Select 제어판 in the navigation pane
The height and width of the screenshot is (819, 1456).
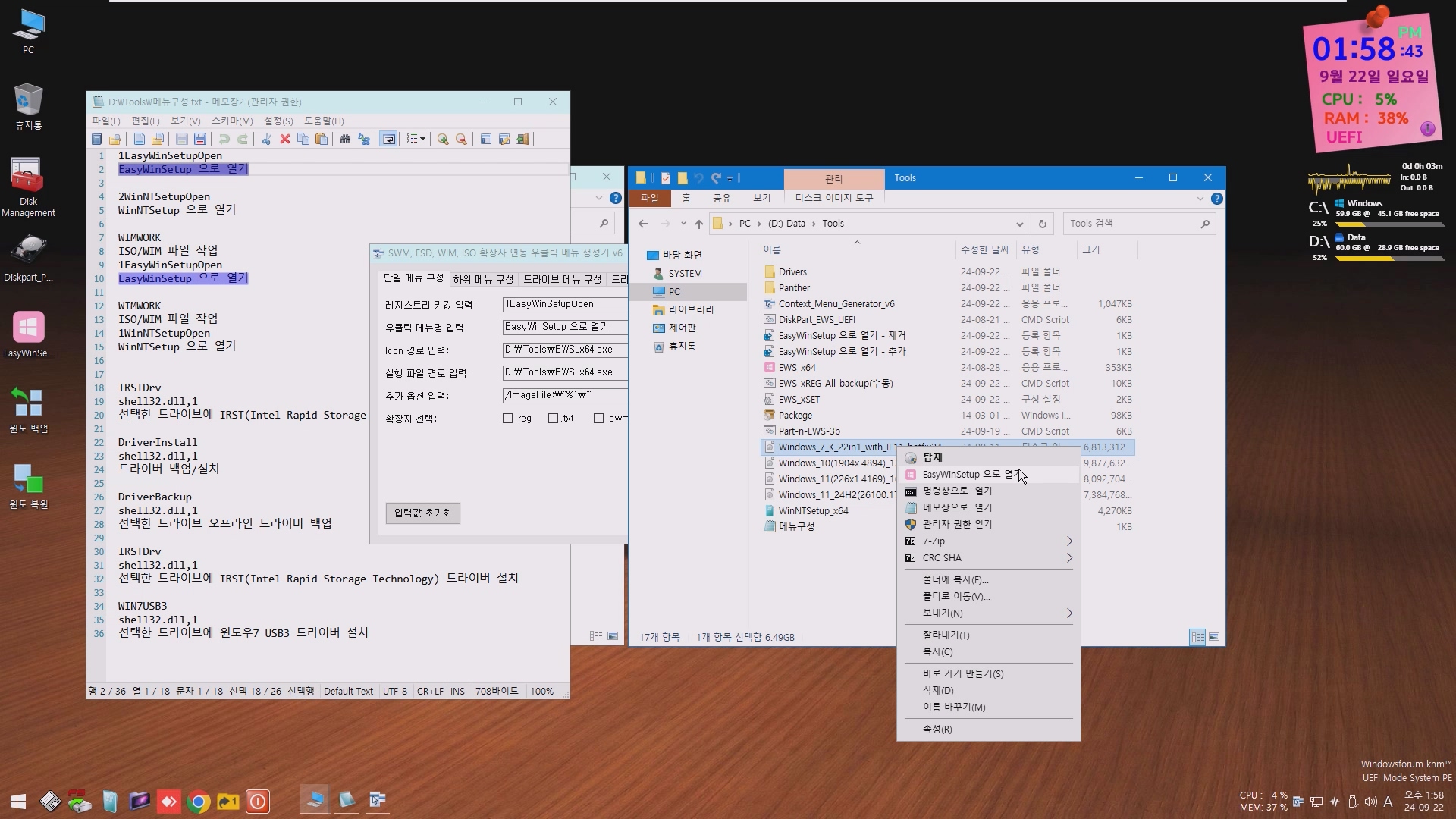pos(682,328)
